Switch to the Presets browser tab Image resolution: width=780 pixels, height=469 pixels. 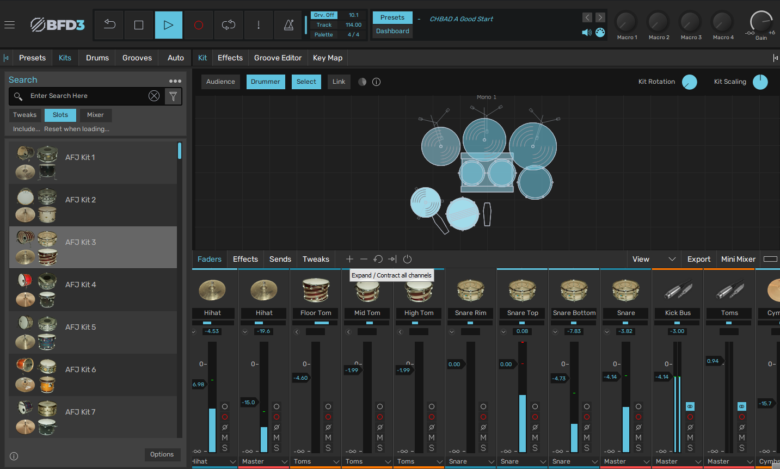(x=32, y=58)
